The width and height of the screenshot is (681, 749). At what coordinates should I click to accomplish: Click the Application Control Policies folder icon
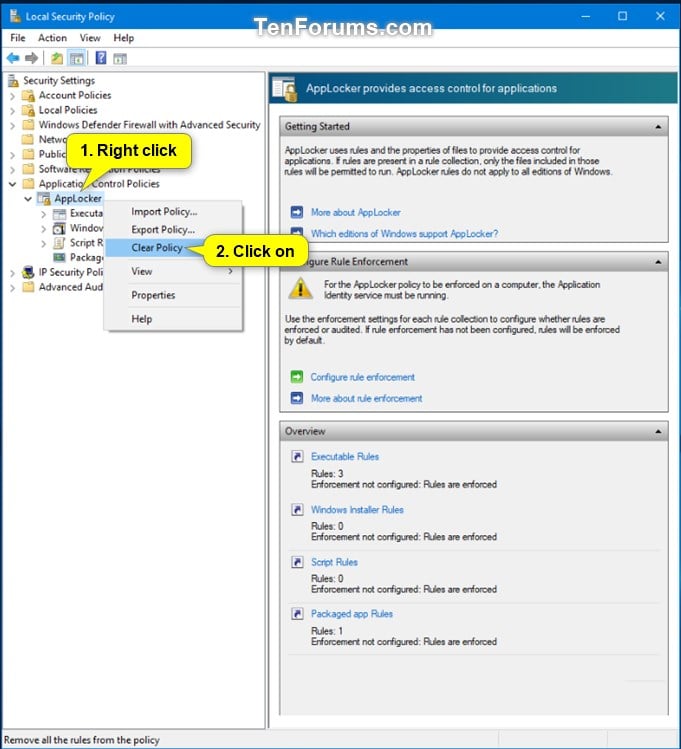pyautogui.click(x=29, y=184)
